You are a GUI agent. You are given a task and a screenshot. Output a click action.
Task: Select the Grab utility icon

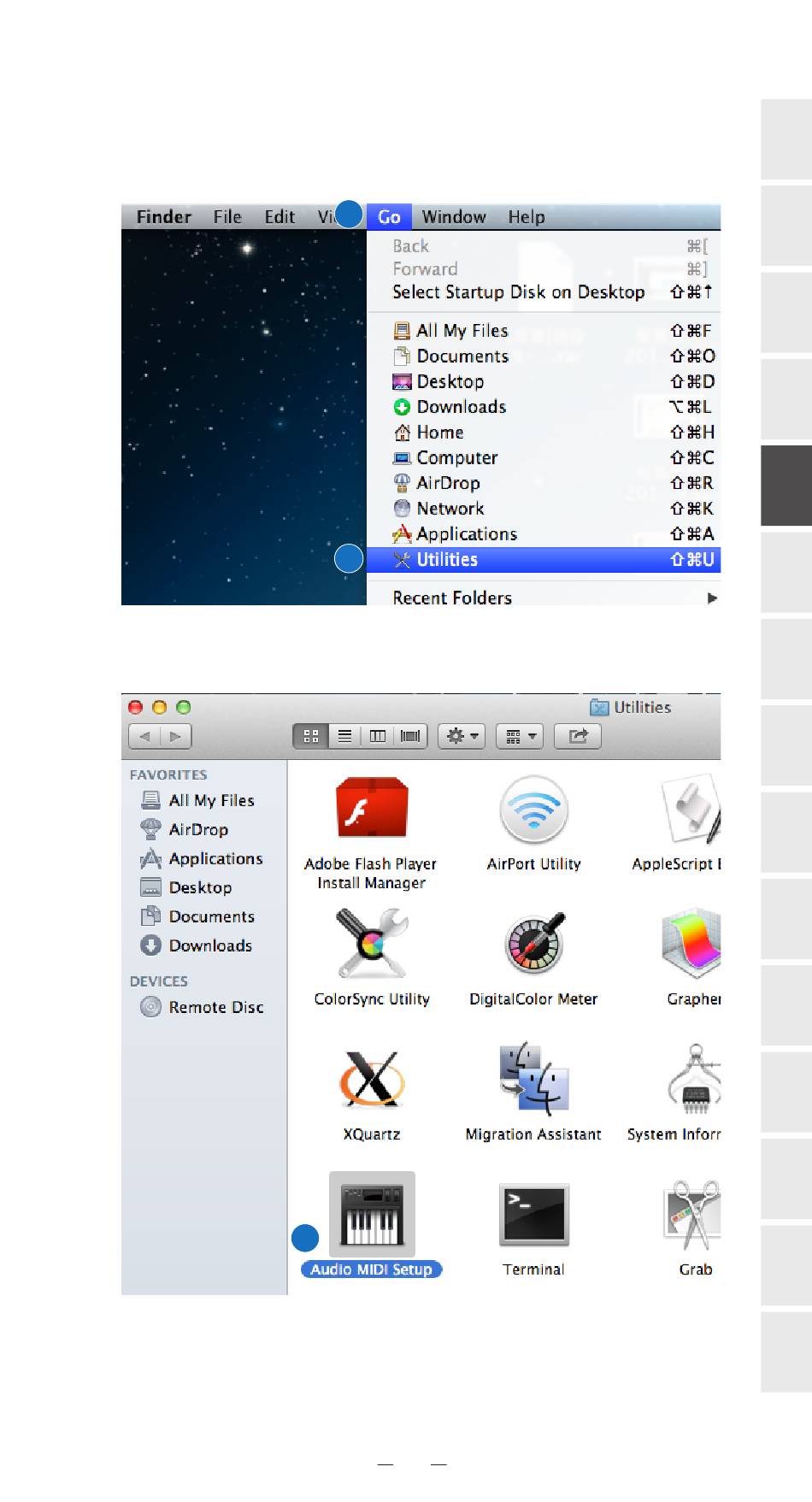[x=694, y=1216]
